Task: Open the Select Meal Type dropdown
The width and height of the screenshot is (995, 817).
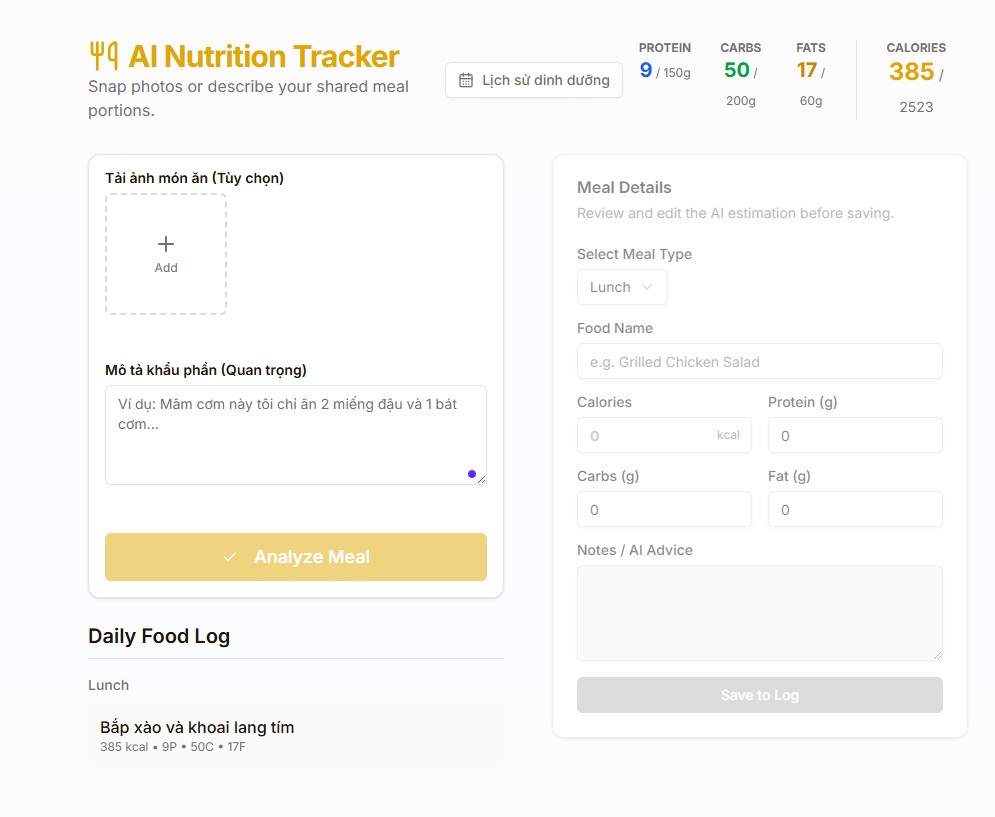Action: 621,287
